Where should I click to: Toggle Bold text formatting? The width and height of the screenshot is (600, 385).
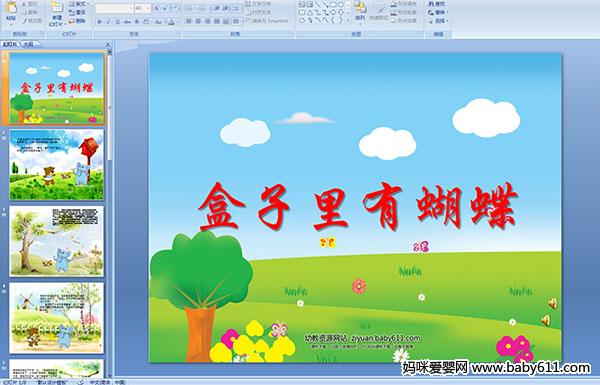coord(99,22)
